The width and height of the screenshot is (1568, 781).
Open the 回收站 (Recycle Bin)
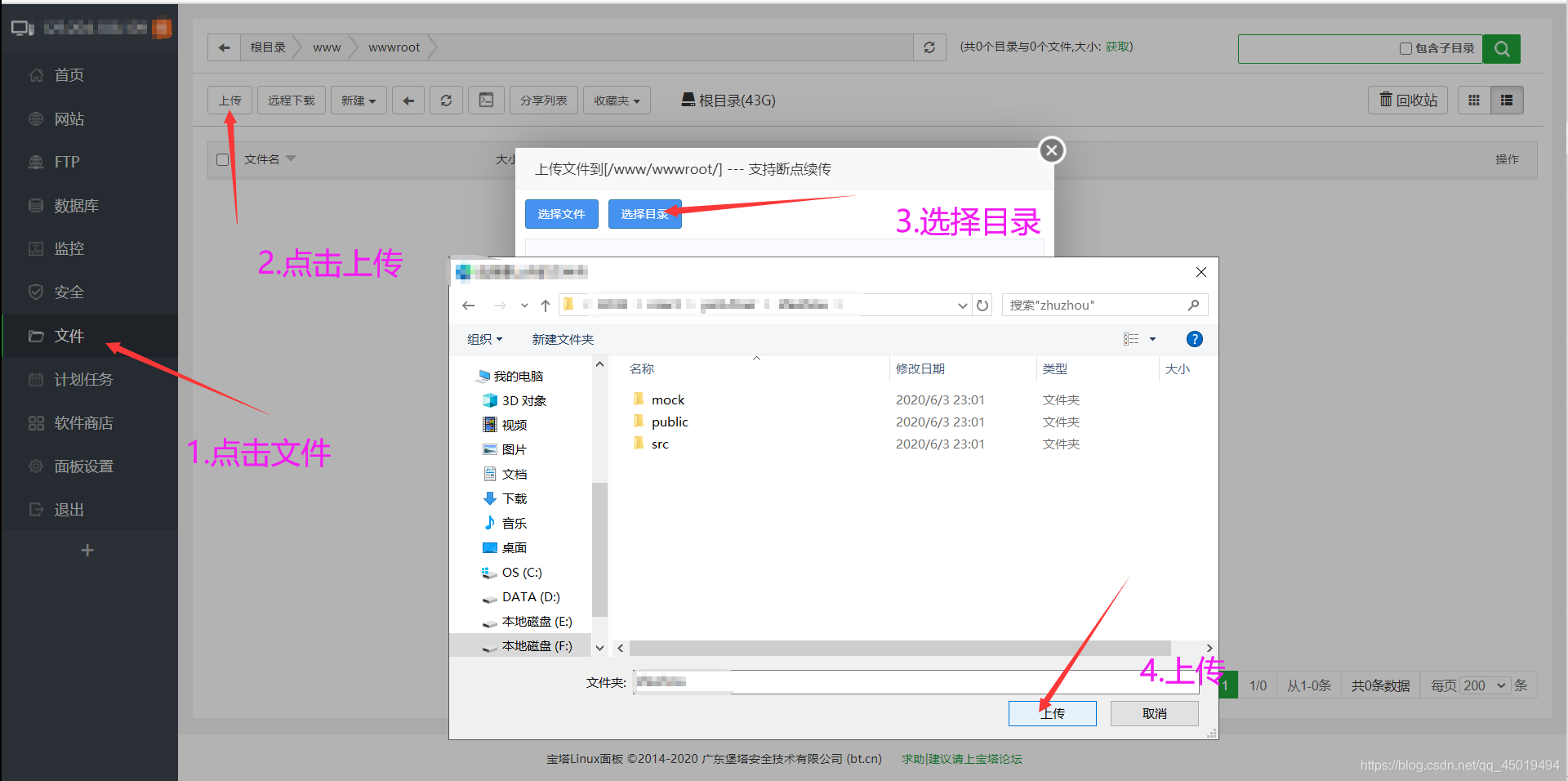pos(1406,100)
